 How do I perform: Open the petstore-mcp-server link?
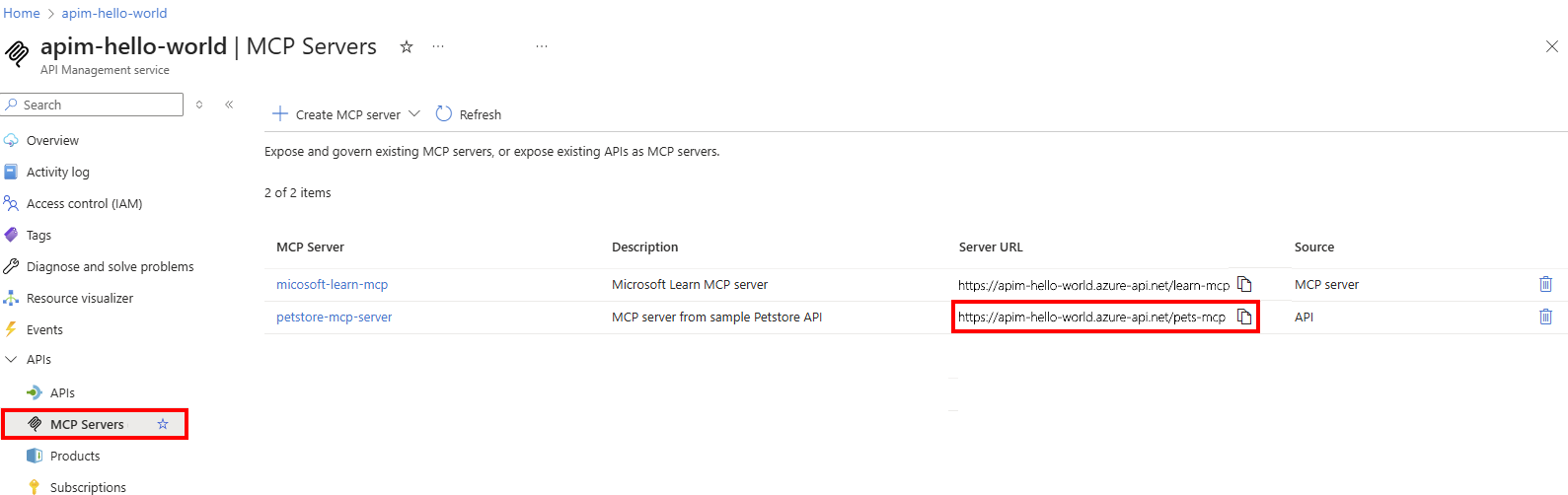(334, 317)
